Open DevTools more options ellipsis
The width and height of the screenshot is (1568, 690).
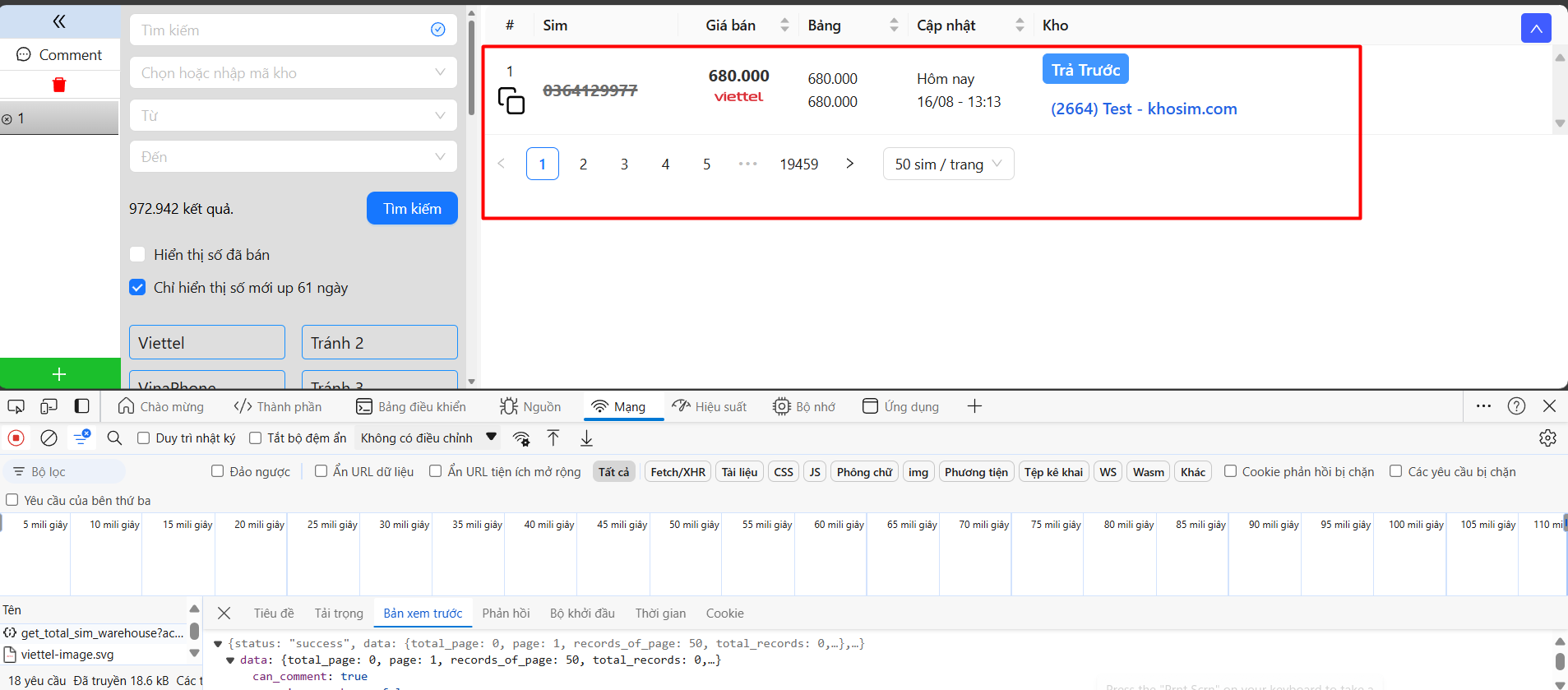point(1483,406)
